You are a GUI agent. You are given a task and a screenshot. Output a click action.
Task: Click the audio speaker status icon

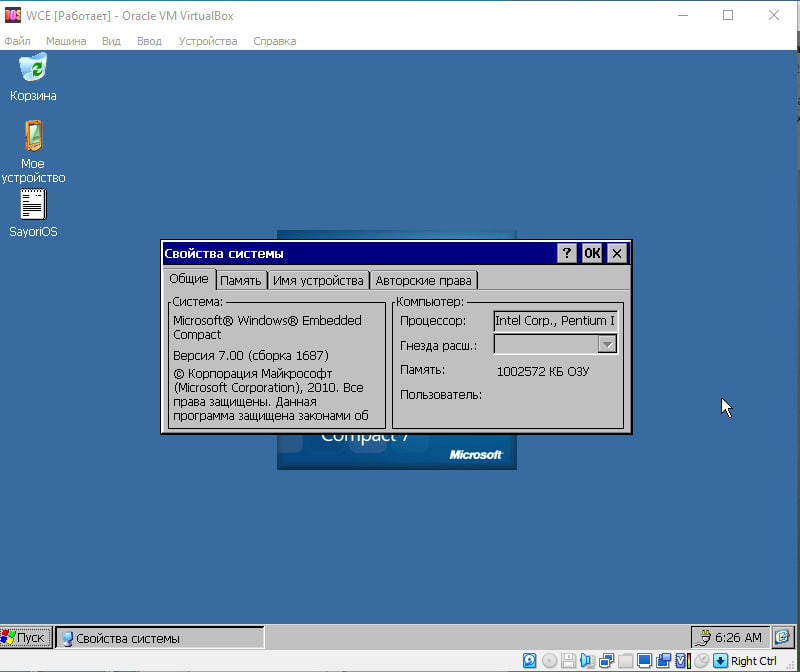(x=587, y=661)
